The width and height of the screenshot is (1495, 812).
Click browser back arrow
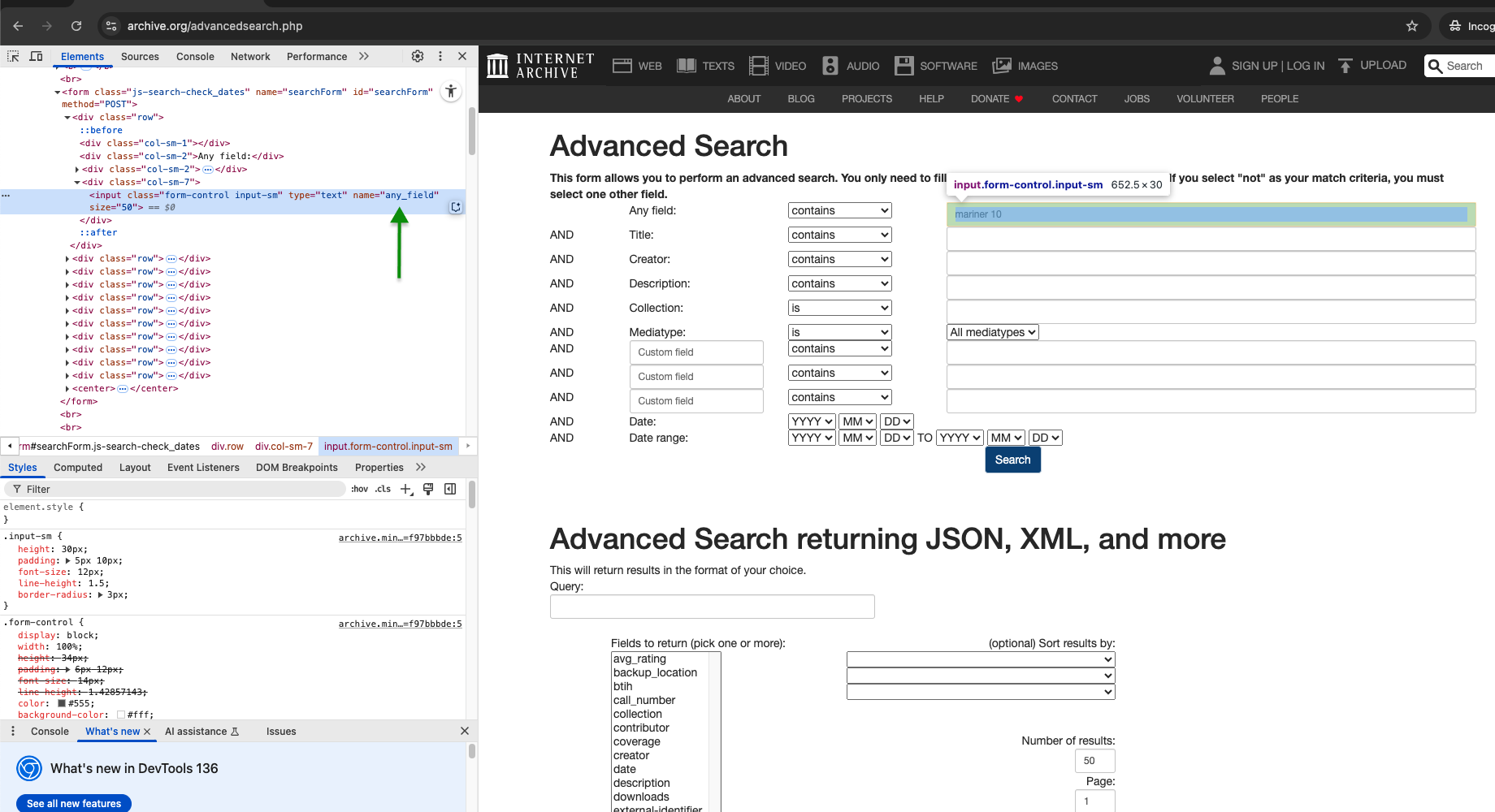click(18, 26)
